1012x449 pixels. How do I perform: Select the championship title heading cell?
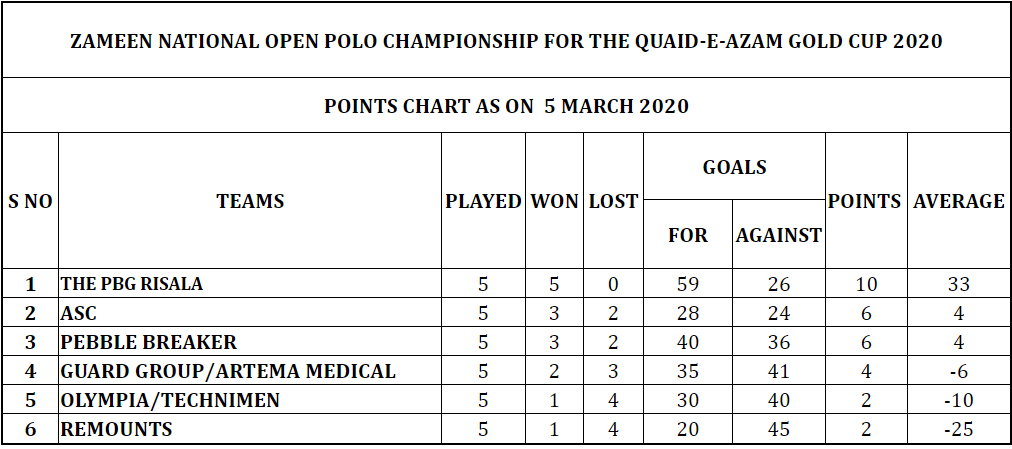coord(506,41)
